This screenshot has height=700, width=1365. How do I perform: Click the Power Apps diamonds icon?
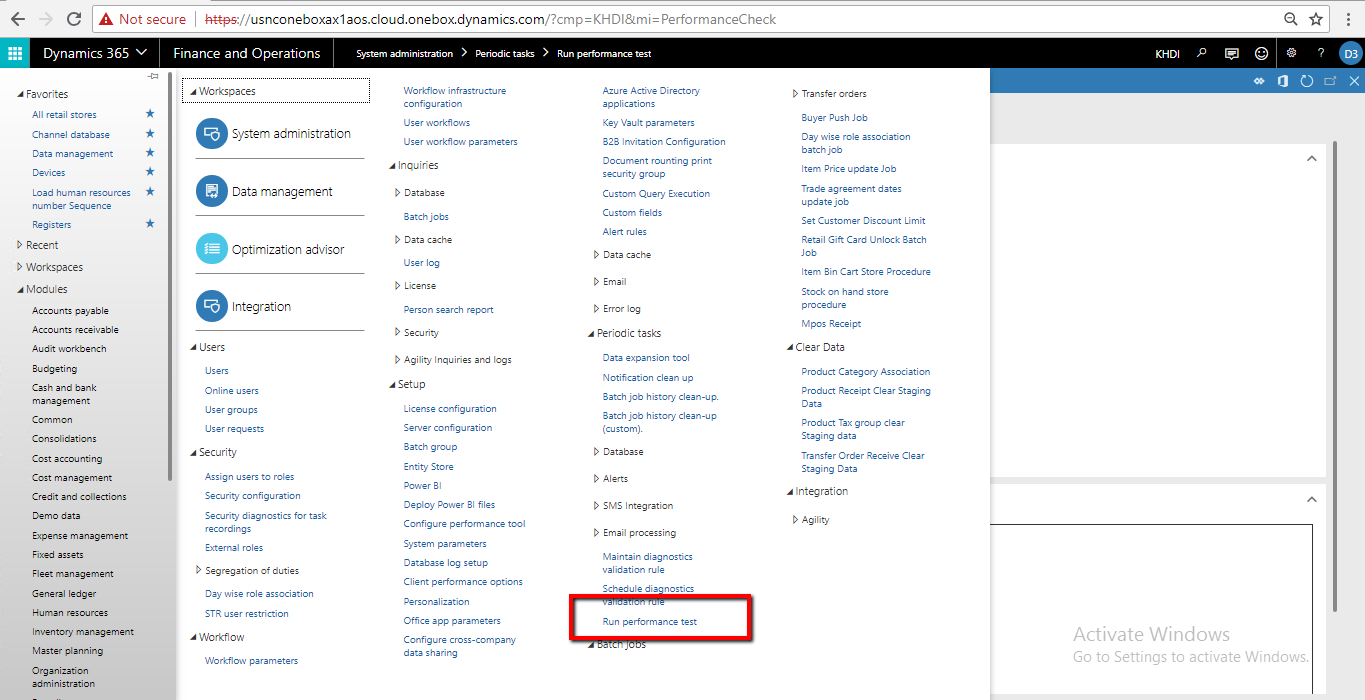pyautogui.click(x=1260, y=81)
